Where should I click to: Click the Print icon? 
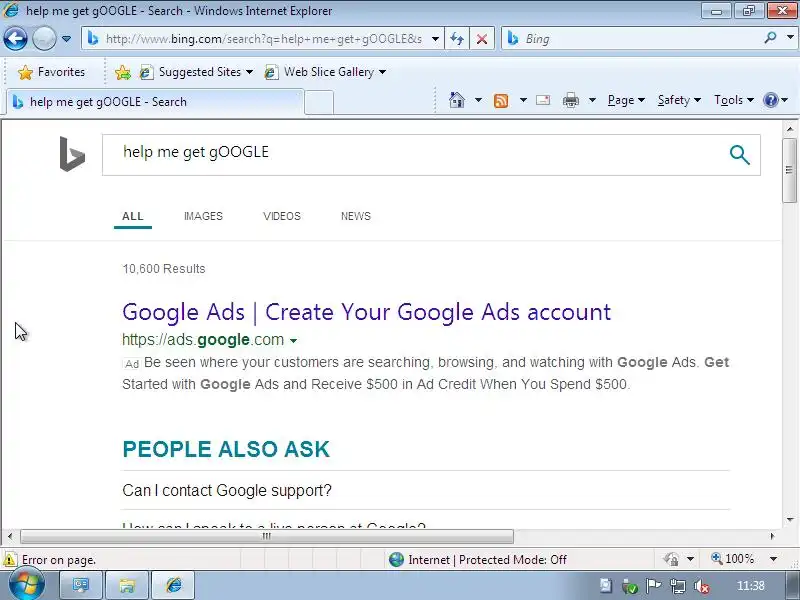[570, 100]
